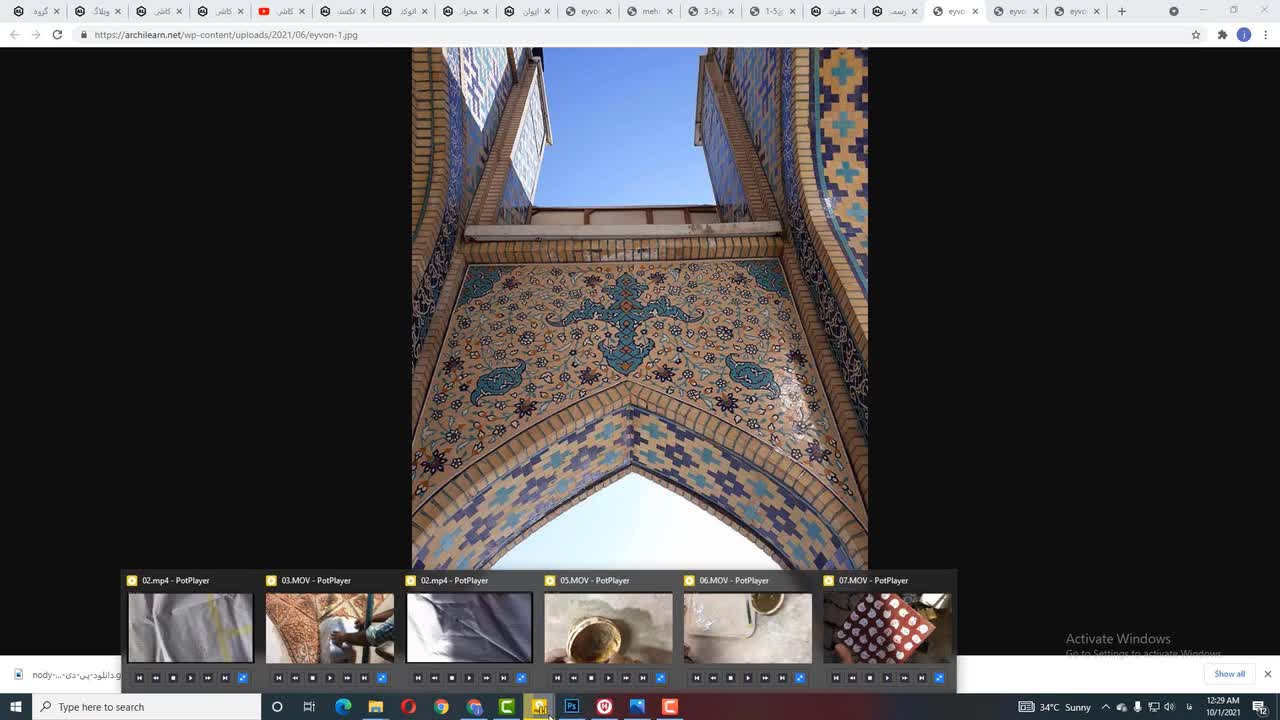This screenshot has height=720, width=1280.
Task: Bookmark this page with the star icon
Action: tap(1195, 35)
